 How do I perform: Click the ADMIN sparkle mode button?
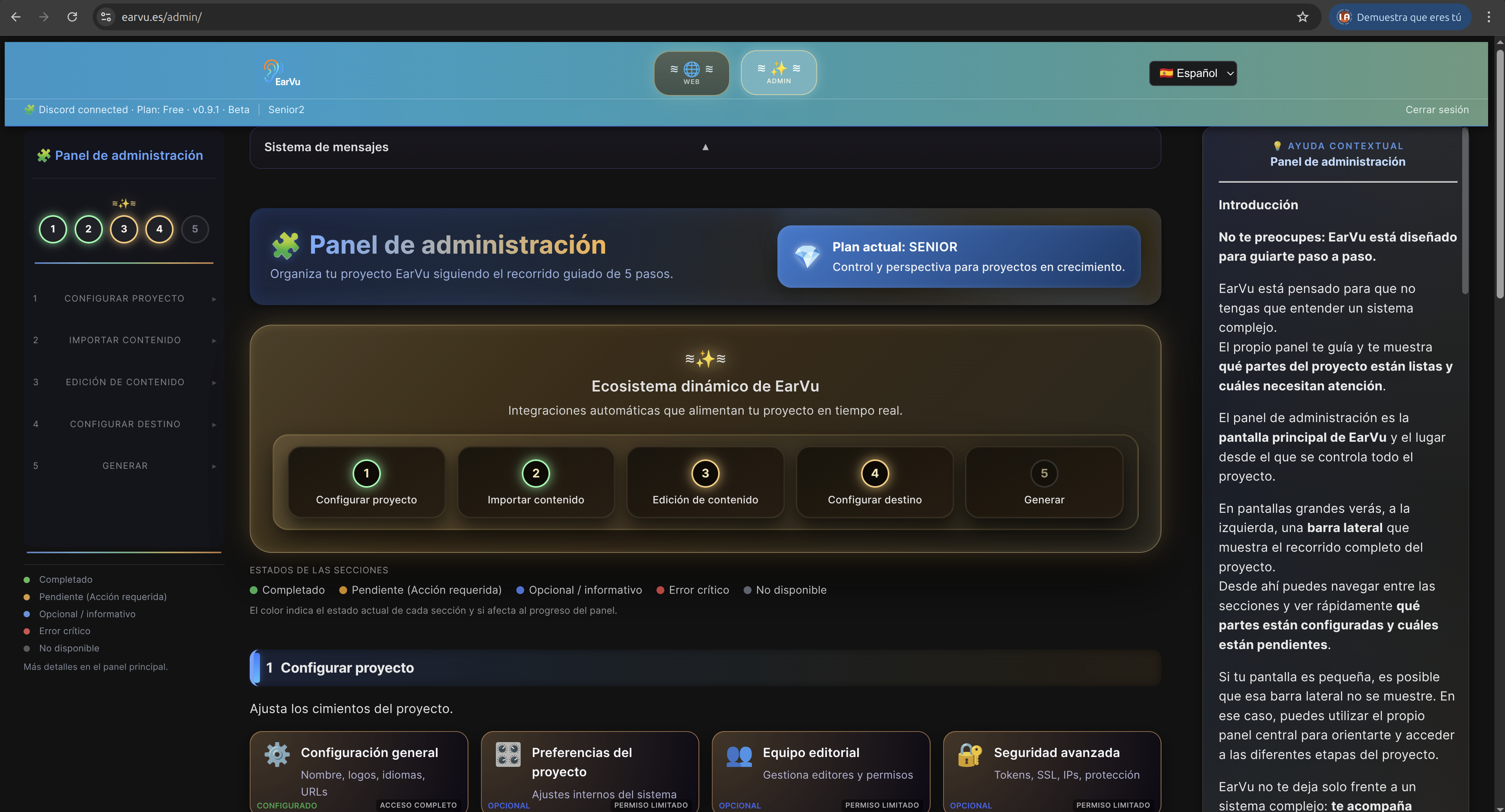click(x=778, y=73)
